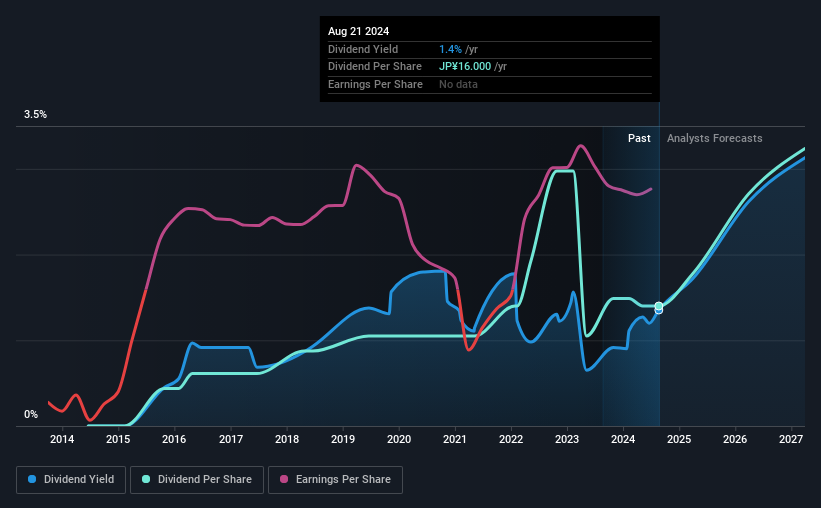Viewport: 821px width, 508px height.
Task: Click the pink Earnings Per Share legend dot
Action: [x=284, y=479]
